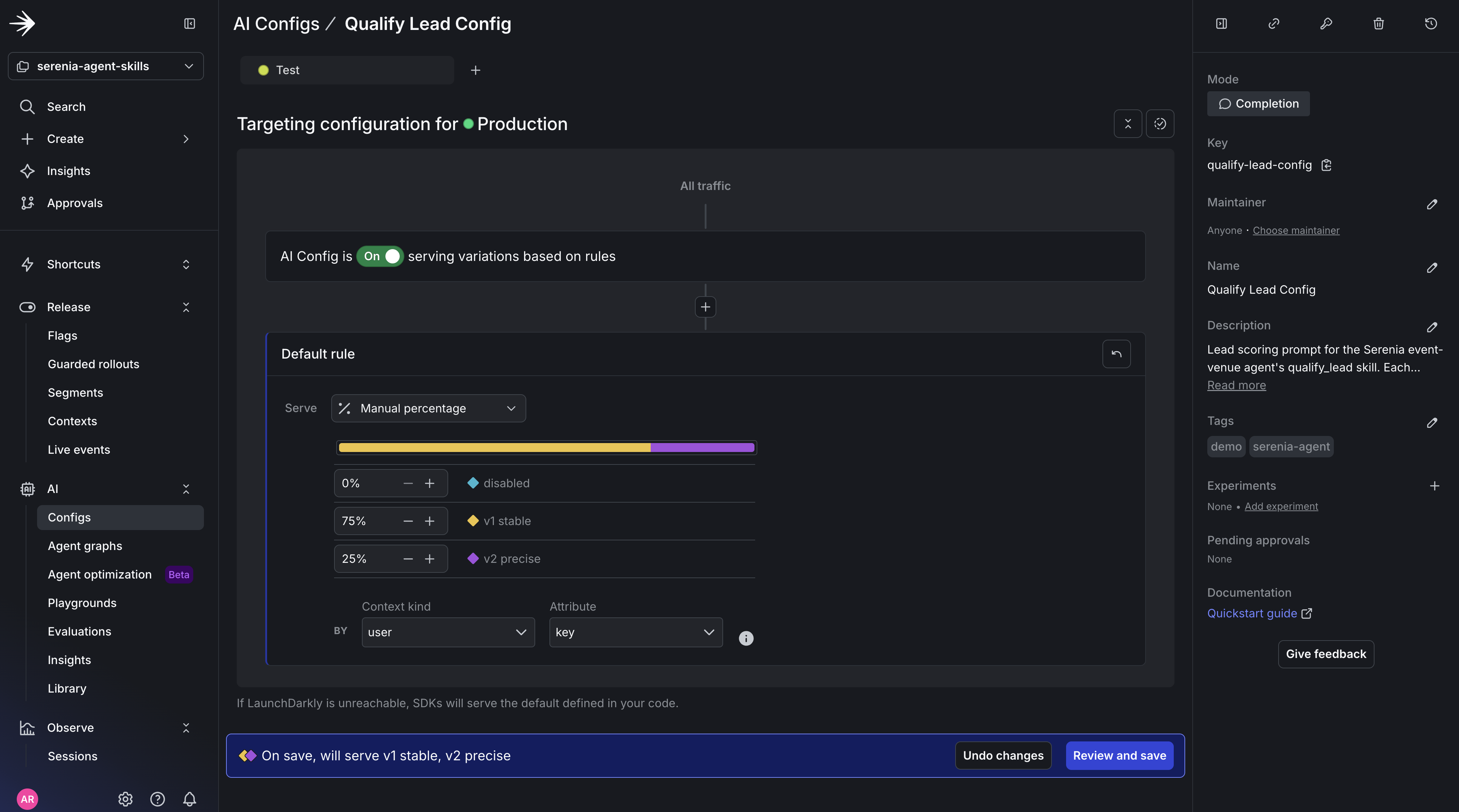Click undo arrow on Default rule

1116,354
